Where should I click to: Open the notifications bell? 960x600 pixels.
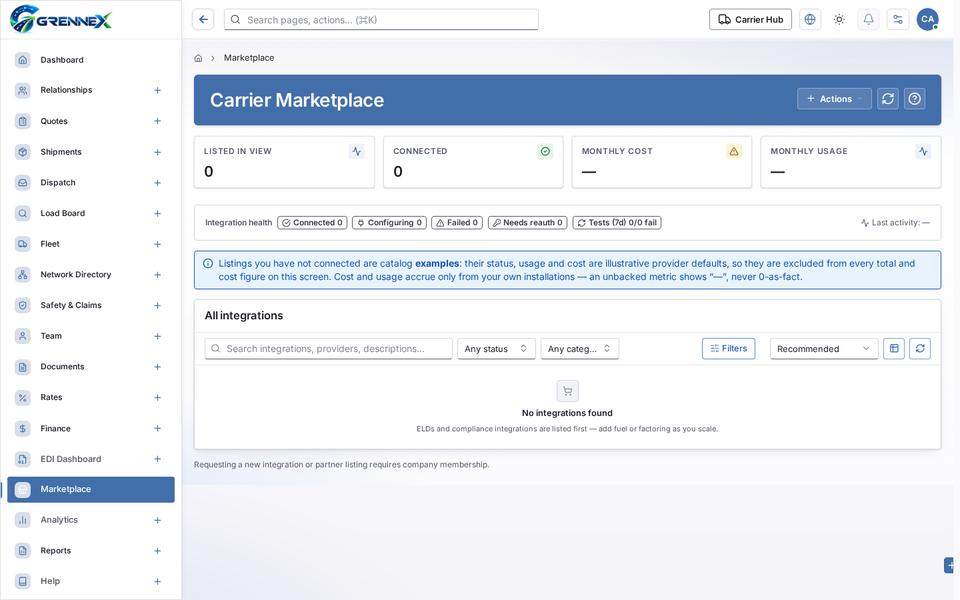tap(868, 20)
